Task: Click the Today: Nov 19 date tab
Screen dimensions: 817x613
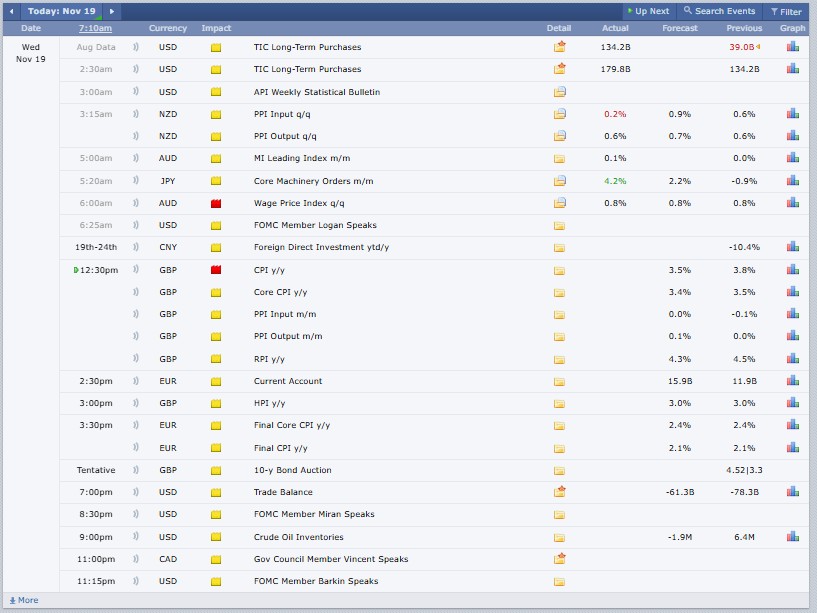Action: 62,11
